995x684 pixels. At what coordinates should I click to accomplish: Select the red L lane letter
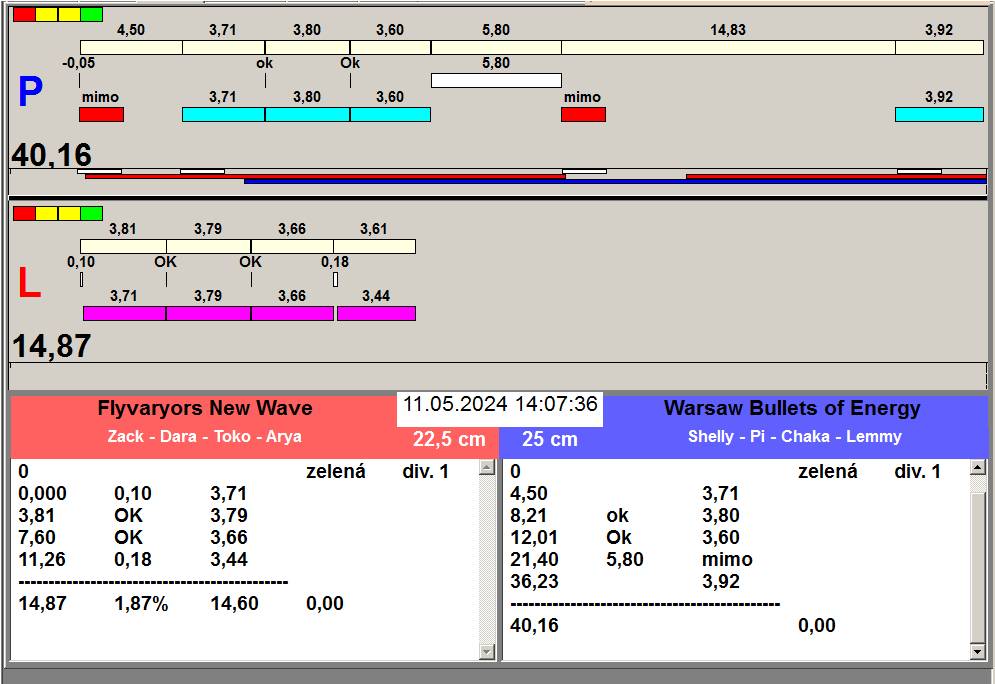[29, 283]
